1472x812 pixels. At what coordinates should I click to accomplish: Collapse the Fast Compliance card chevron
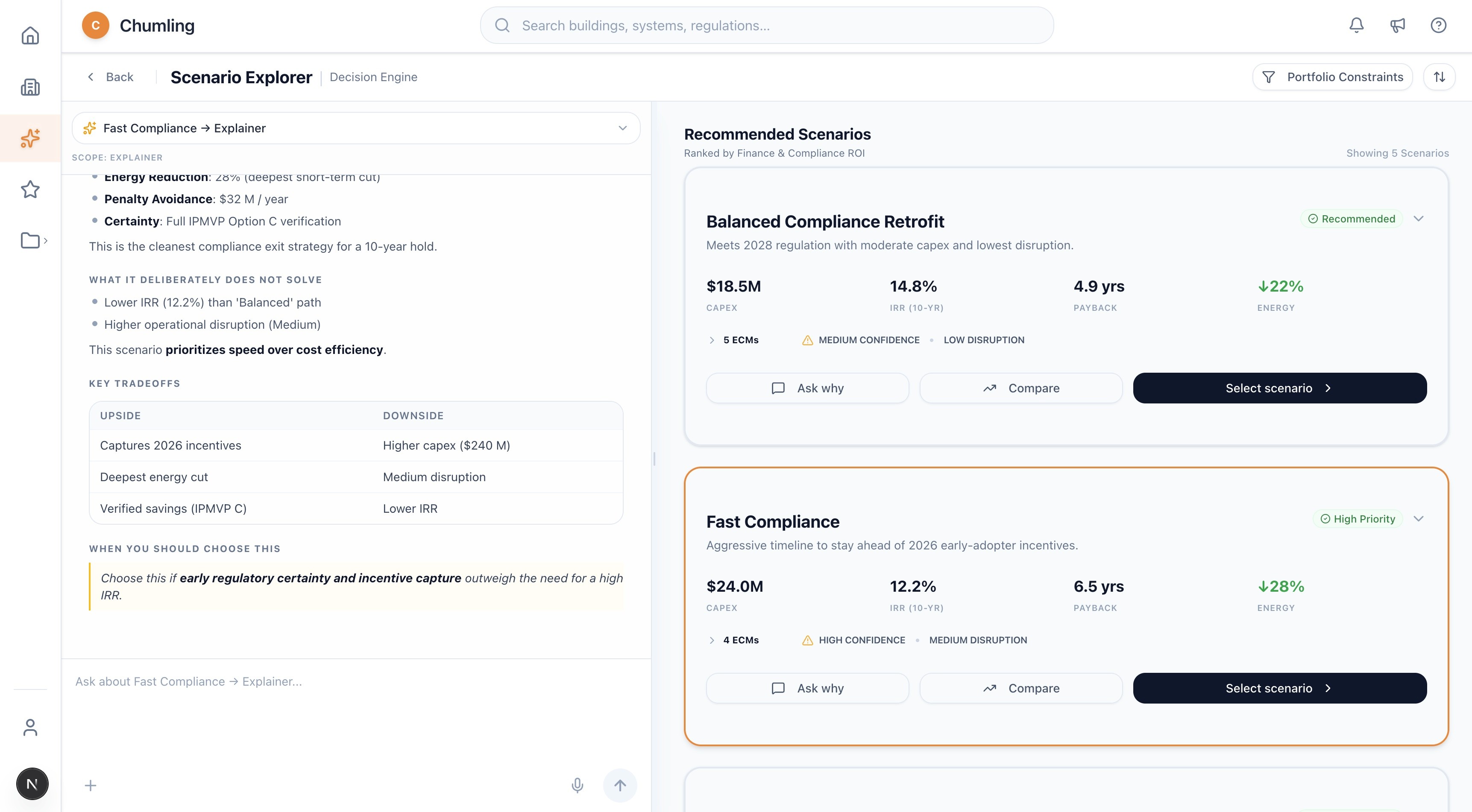(x=1418, y=518)
